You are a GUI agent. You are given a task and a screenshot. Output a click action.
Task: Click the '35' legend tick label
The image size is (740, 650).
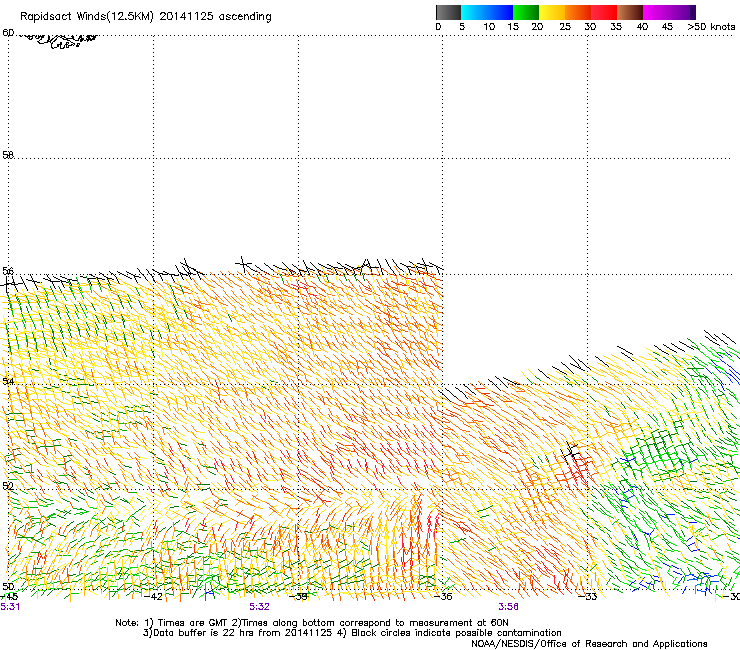[x=616, y=27]
